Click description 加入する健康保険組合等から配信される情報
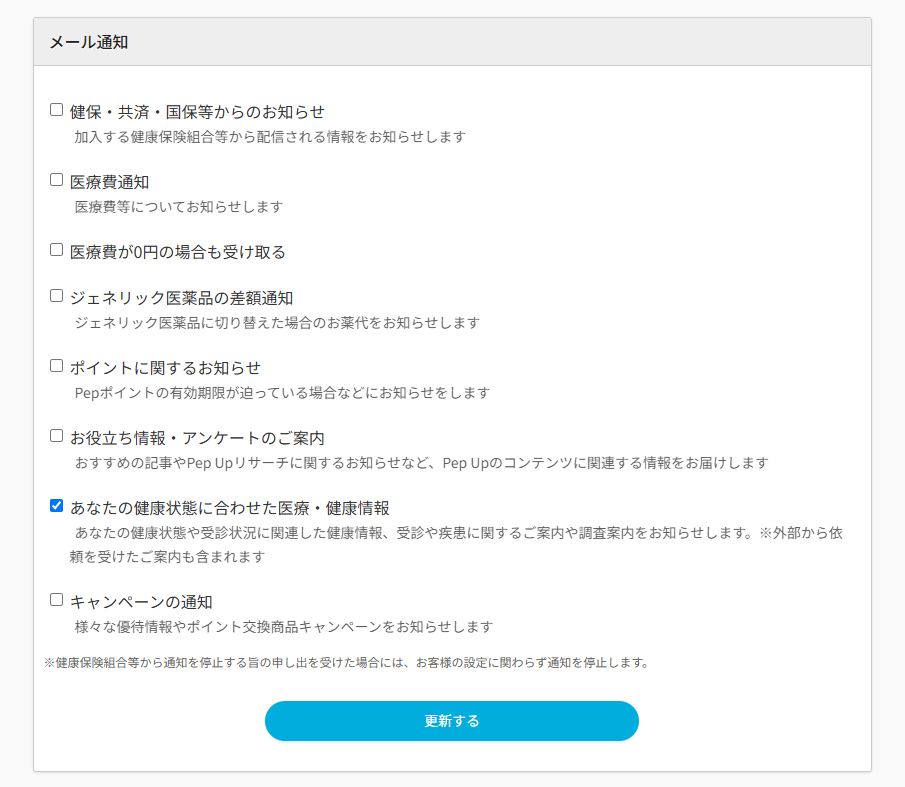This screenshot has width=905, height=787. click(270, 137)
